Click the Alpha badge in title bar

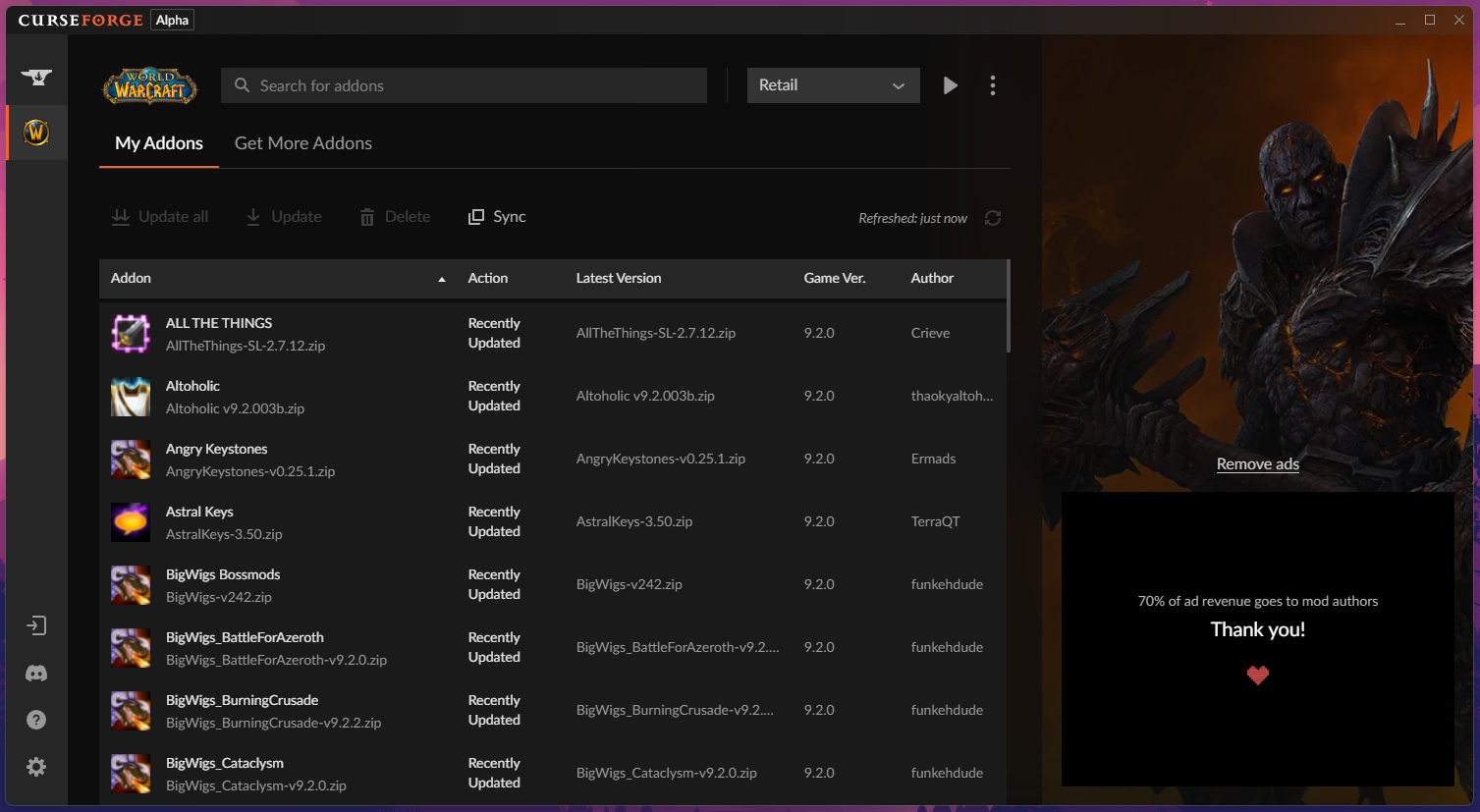click(172, 20)
